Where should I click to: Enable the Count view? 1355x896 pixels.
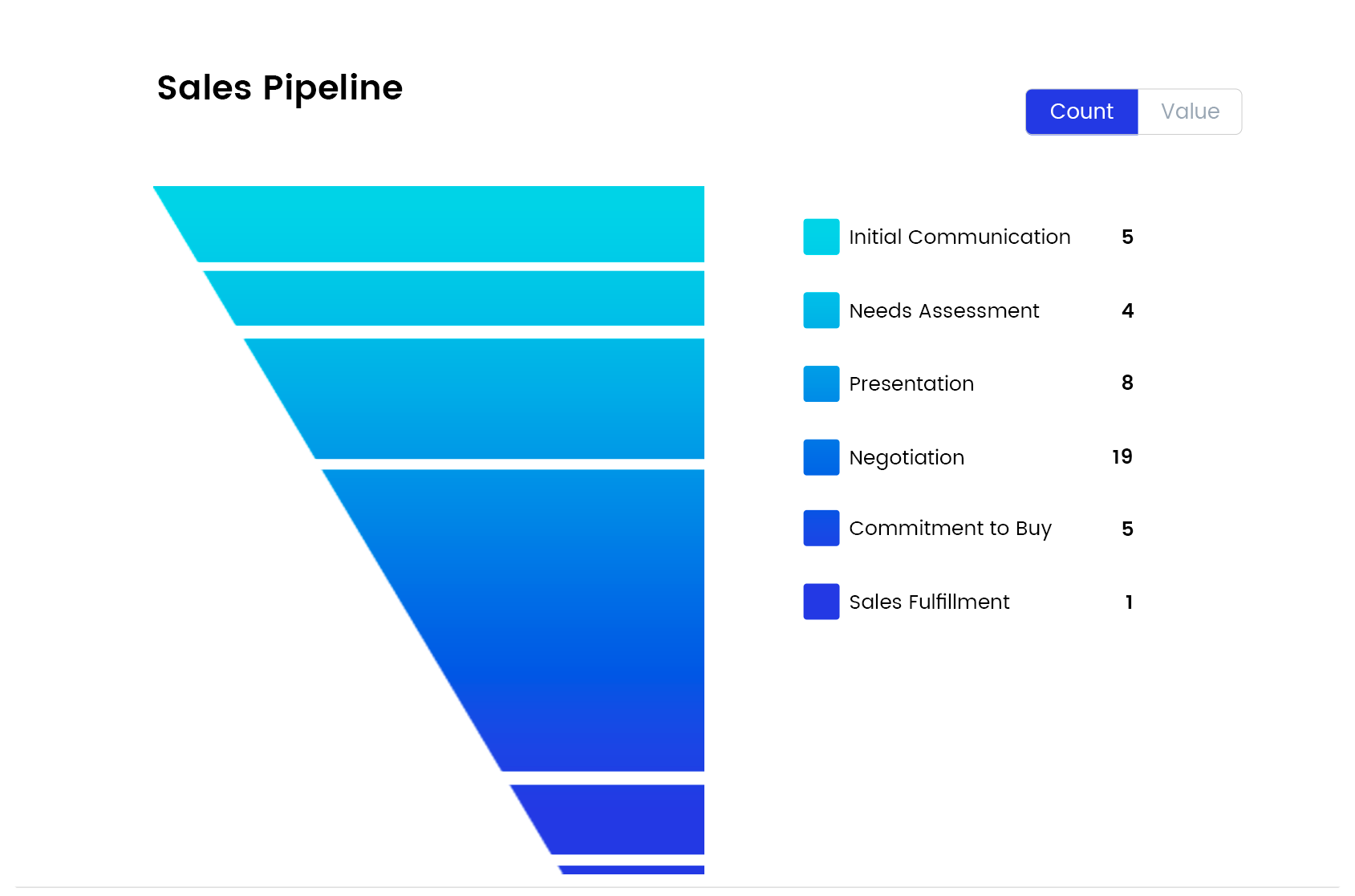click(1081, 111)
